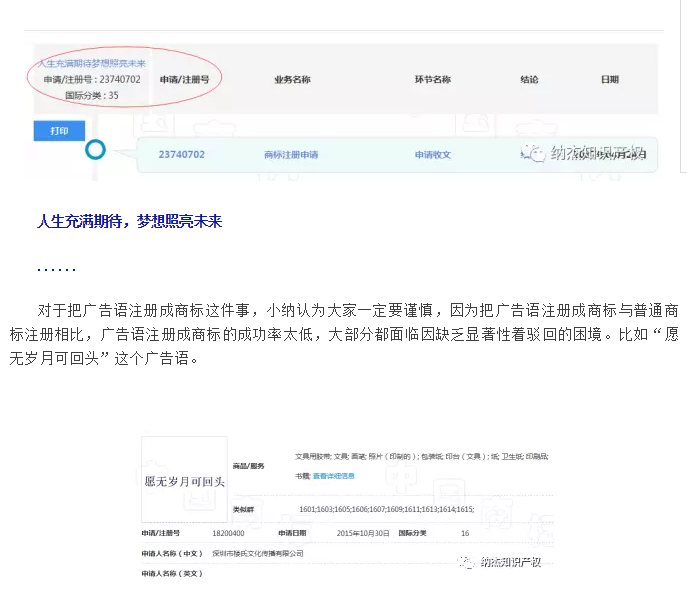Image resolution: width=687 pixels, height=610 pixels.
Task: Open the 查看详细信息 link
Action: (333, 476)
